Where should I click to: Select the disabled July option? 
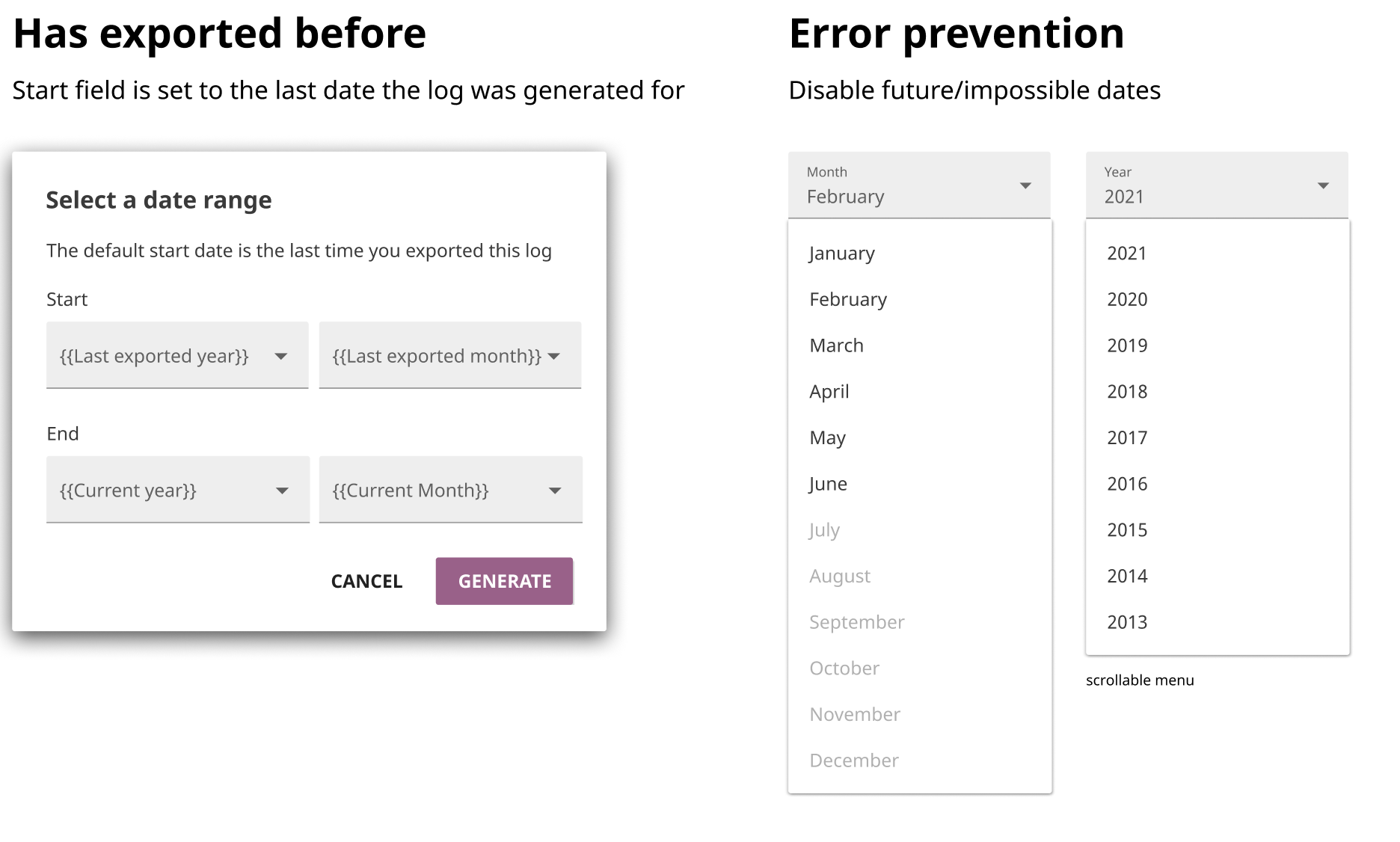823,529
